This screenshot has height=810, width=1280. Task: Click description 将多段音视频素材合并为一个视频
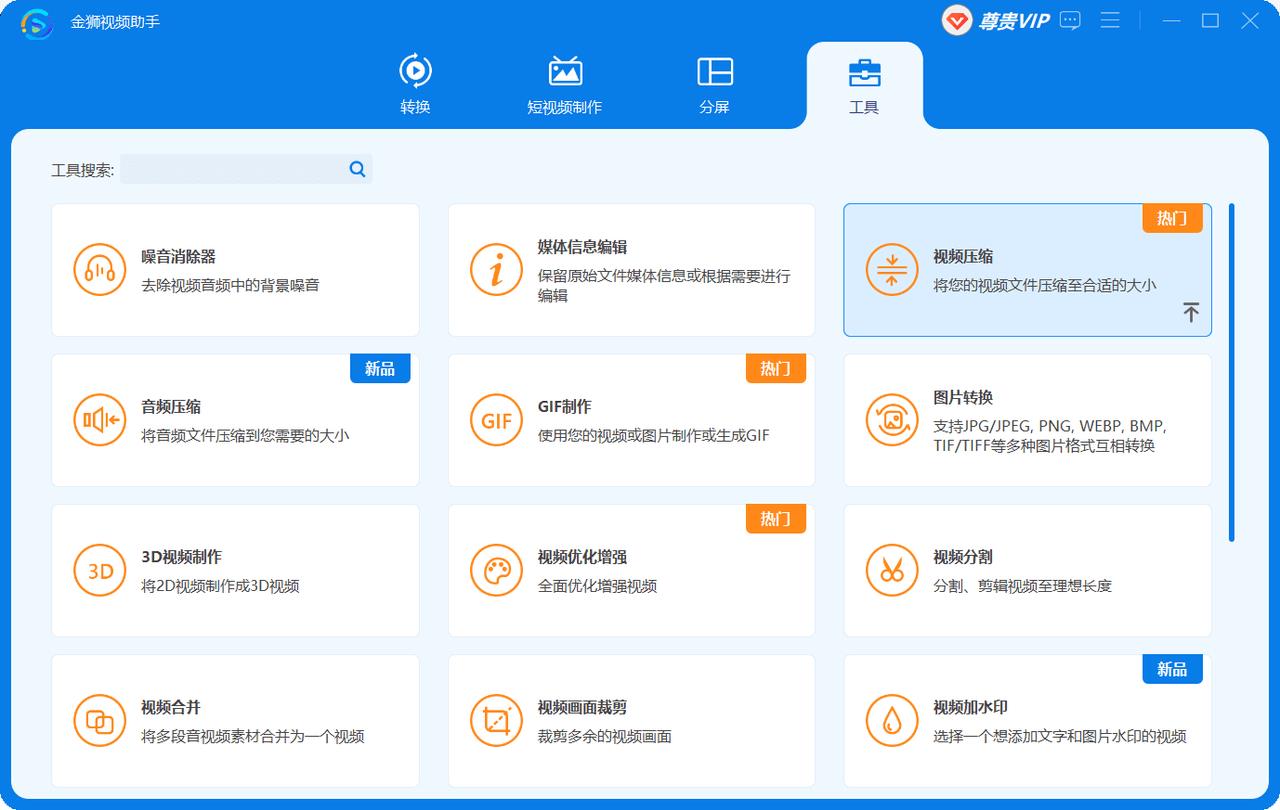[x=252, y=736]
